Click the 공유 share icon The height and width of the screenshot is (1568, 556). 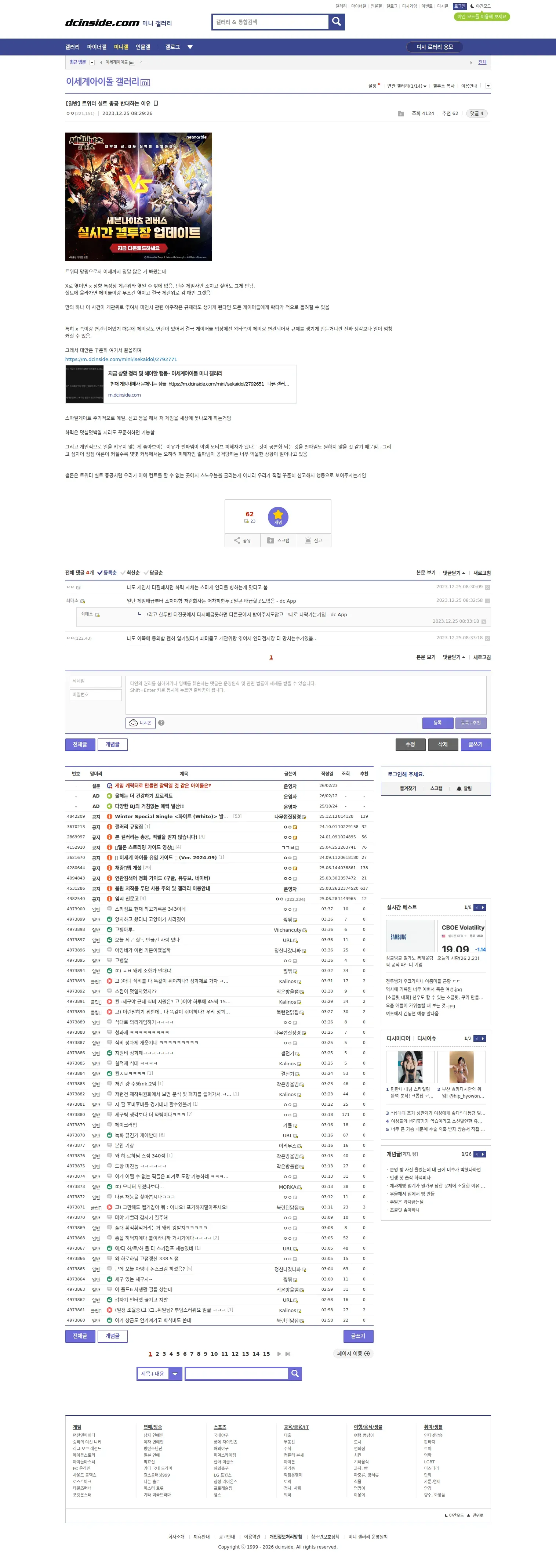click(242, 541)
